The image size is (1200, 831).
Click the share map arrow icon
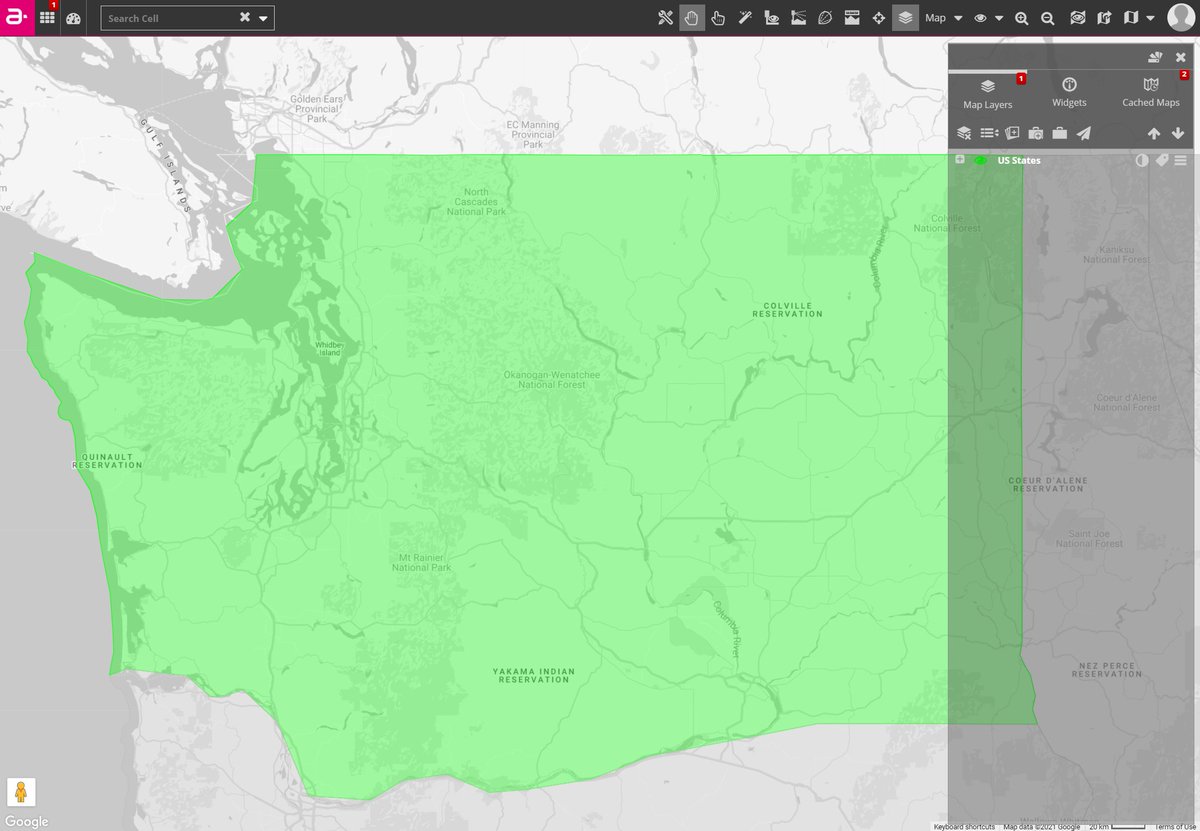[1104, 18]
